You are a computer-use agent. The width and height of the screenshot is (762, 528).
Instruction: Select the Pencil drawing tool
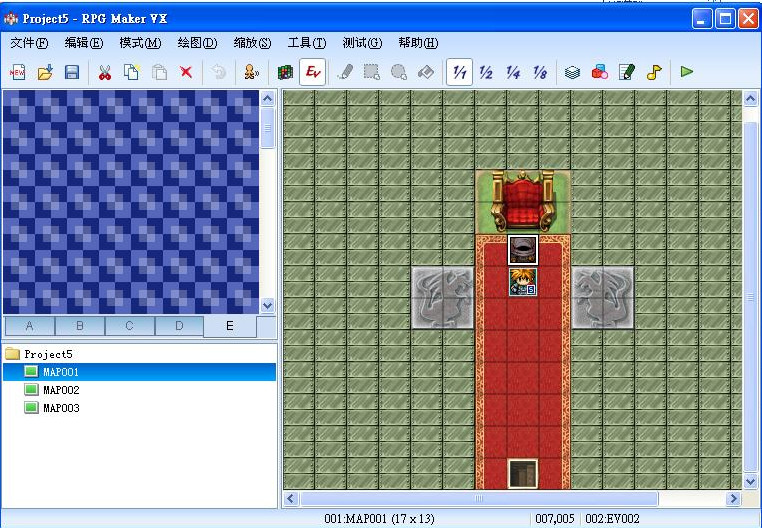pos(345,72)
